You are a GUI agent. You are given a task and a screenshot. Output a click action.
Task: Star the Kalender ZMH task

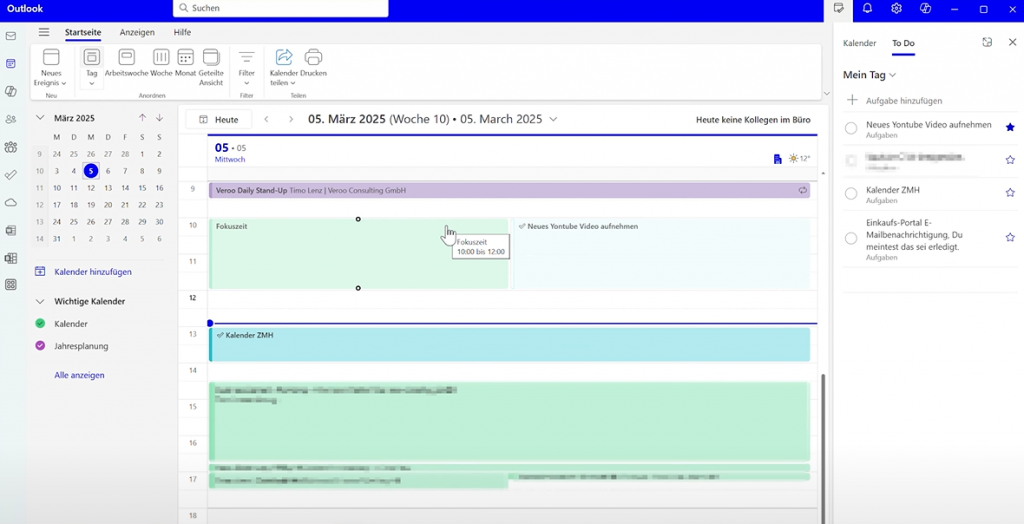point(1010,192)
